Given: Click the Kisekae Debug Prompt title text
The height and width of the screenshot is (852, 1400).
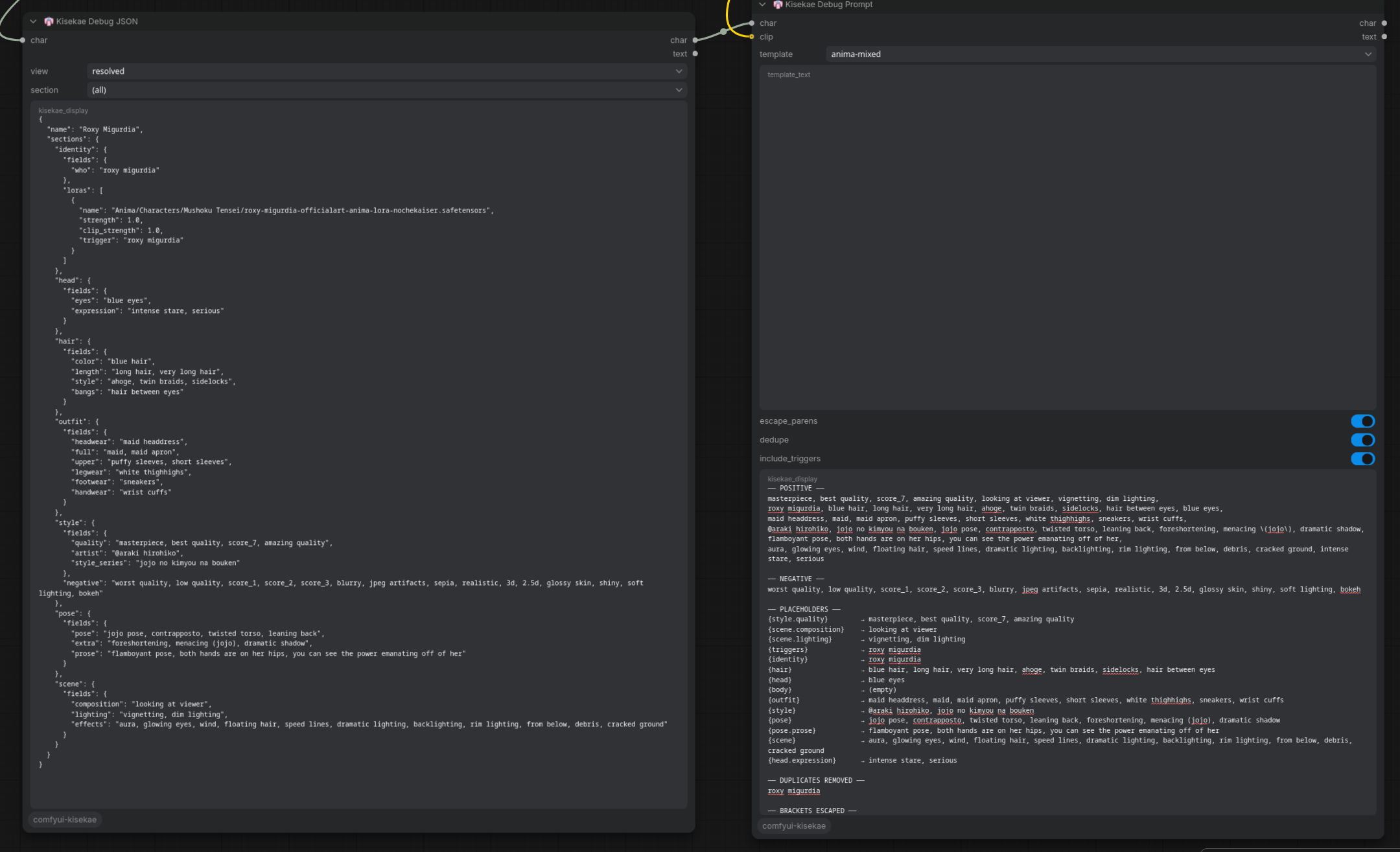Looking at the screenshot, I should [829, 5].
